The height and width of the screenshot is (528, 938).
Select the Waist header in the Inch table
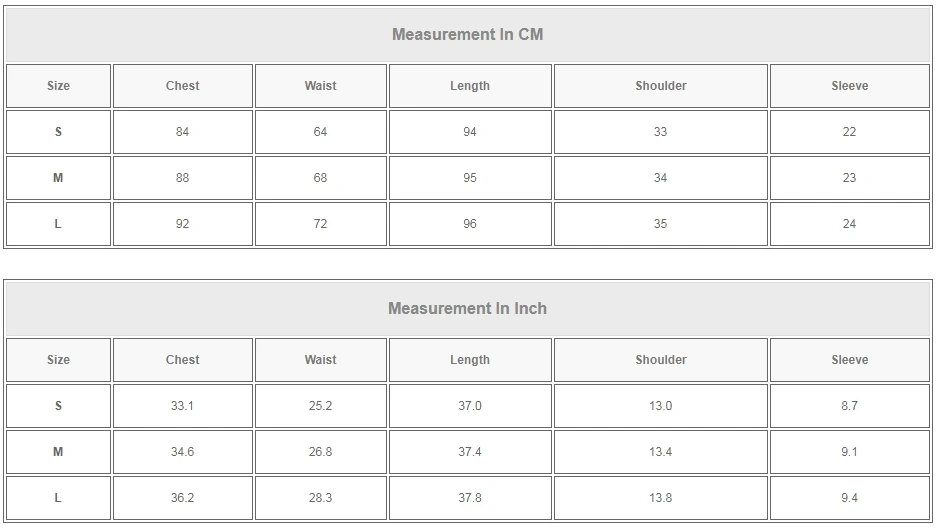[320, 360]
